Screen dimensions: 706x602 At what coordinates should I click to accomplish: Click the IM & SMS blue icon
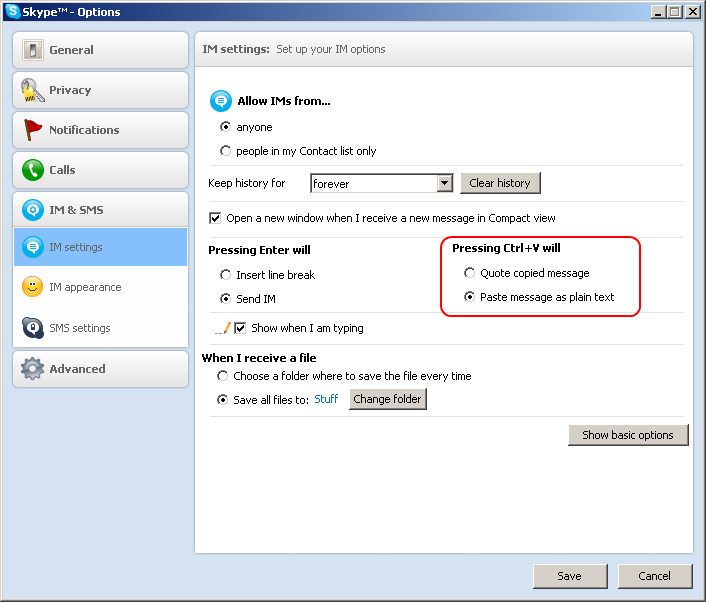click(33, 210)
